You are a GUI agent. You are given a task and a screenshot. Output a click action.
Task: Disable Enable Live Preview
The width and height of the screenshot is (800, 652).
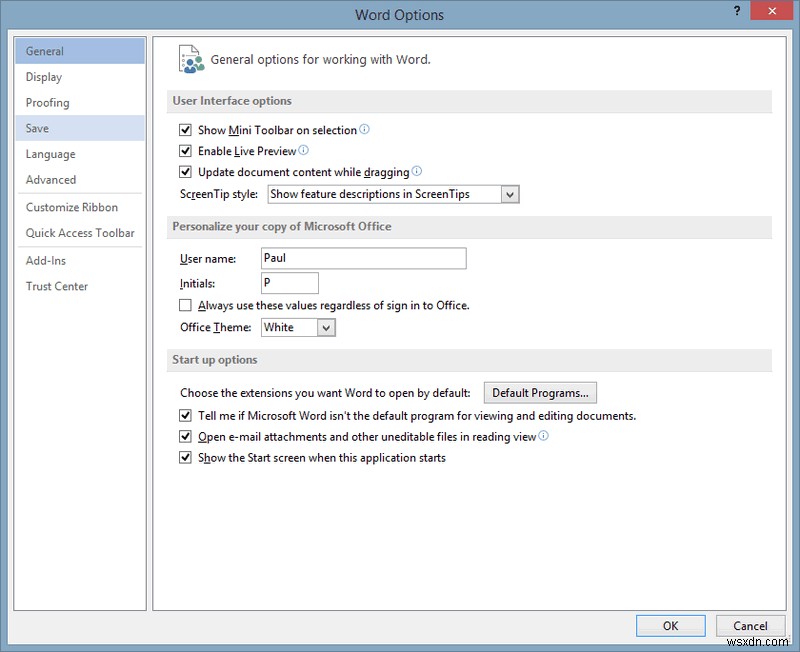(x=185, y=150)
